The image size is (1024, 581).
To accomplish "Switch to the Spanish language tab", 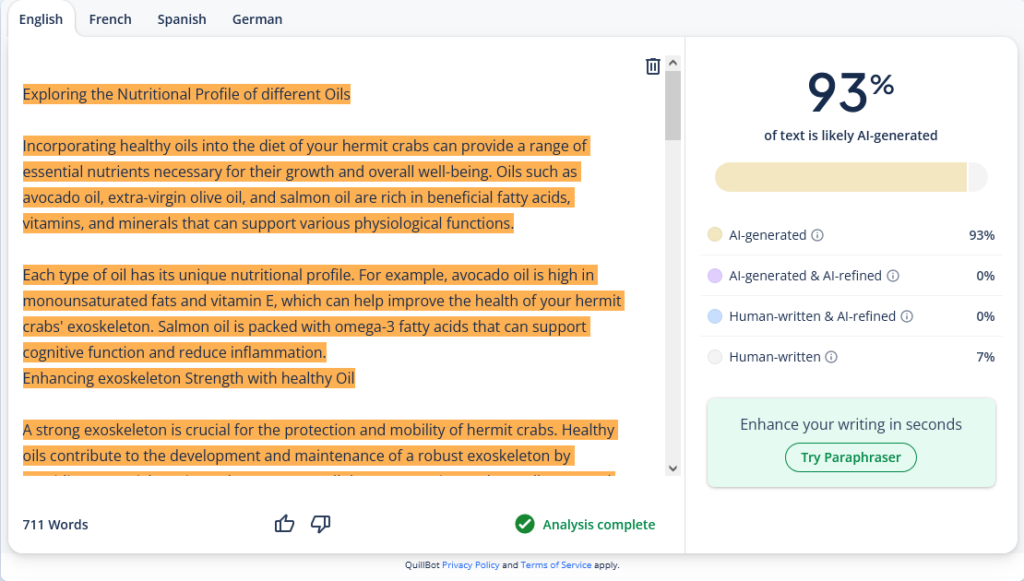I will (x=182, y=19).
